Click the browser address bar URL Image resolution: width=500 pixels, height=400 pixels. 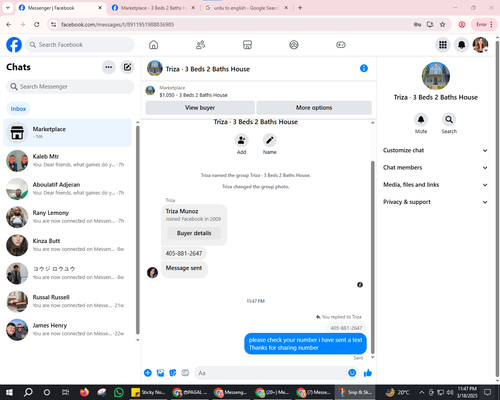click(118, 24)
